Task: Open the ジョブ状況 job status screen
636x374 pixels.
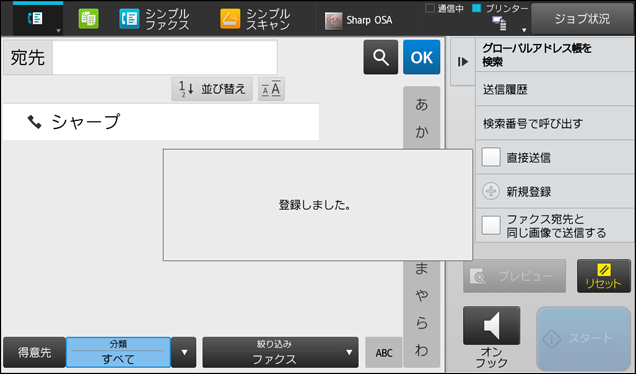Action: 582,19
